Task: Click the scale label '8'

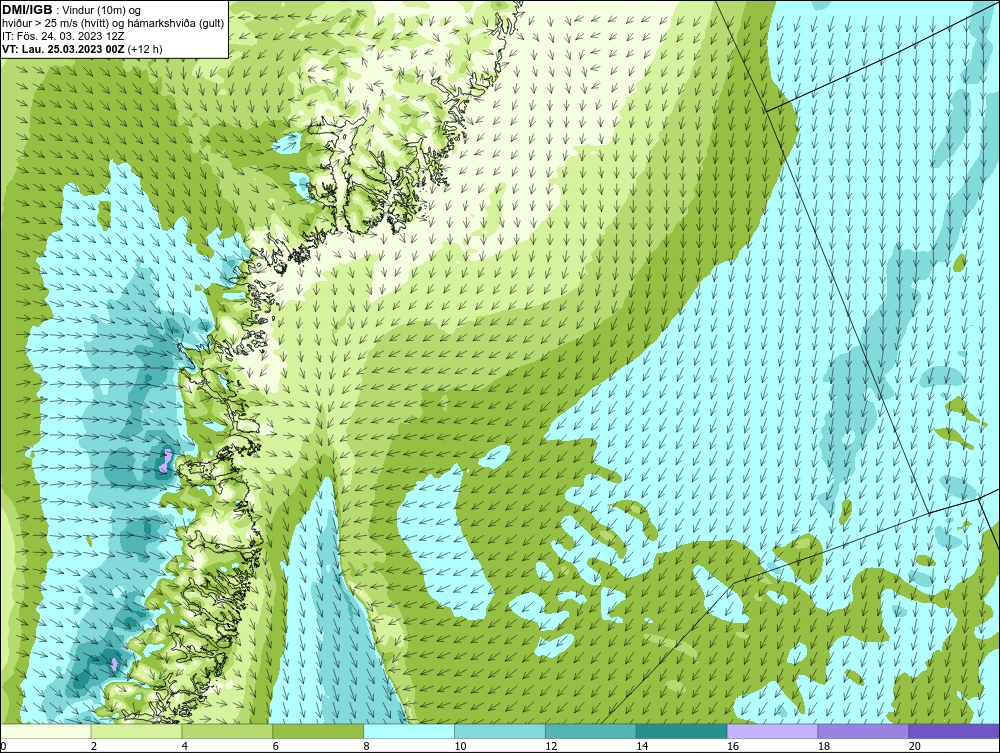Action: (x=366, y=746)
